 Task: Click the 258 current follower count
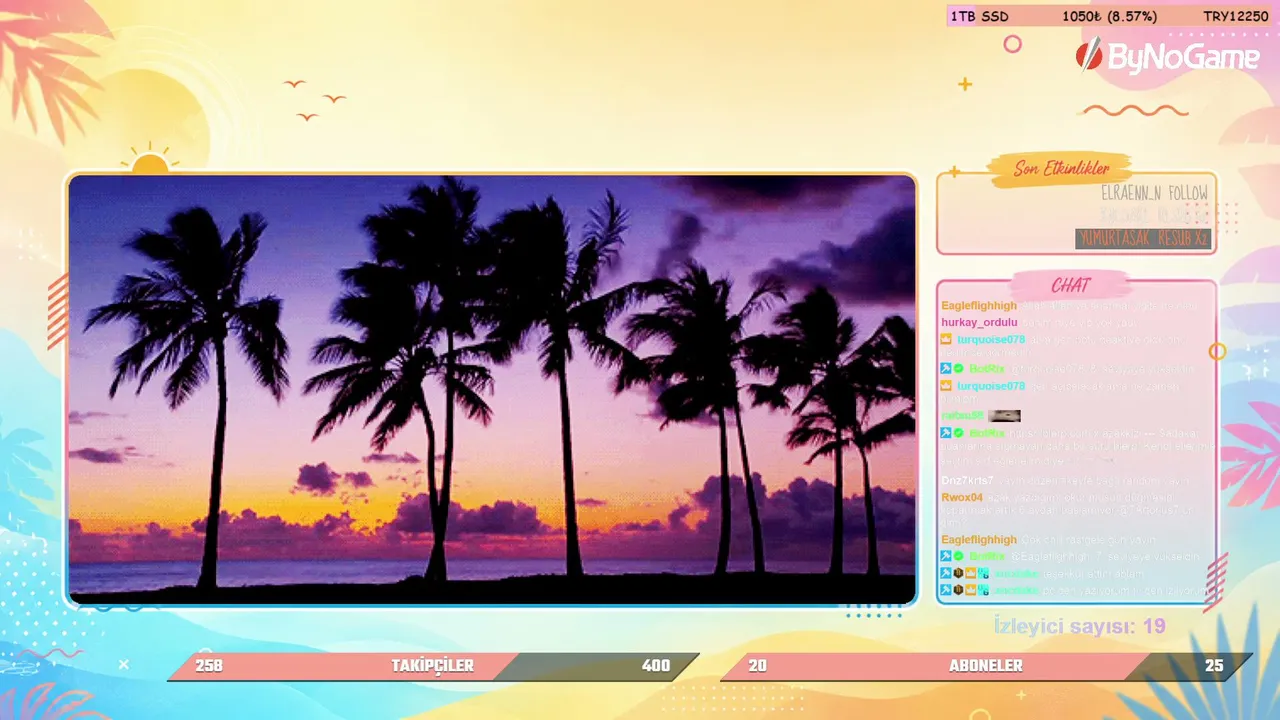(x=209, y=666)
